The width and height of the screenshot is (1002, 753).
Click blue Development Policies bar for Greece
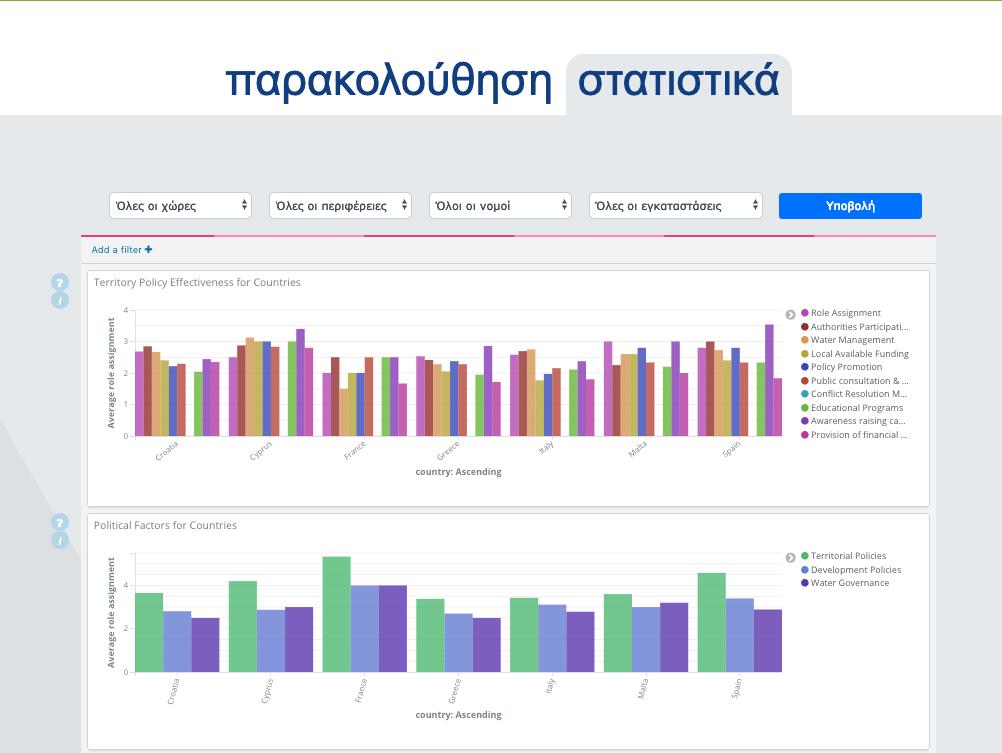coord(458,643)
